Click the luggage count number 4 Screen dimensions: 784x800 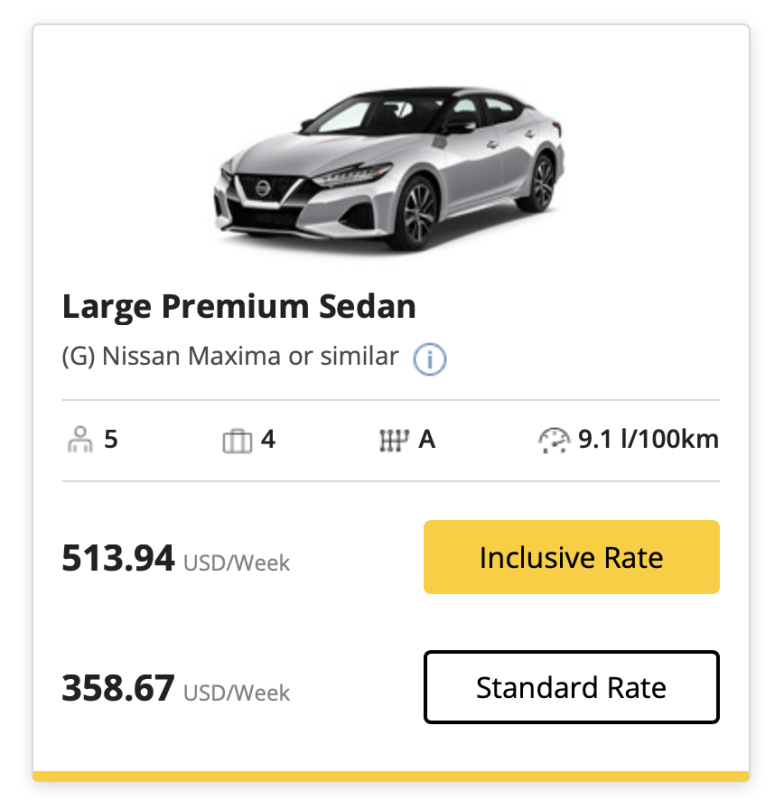click(268, 439)
